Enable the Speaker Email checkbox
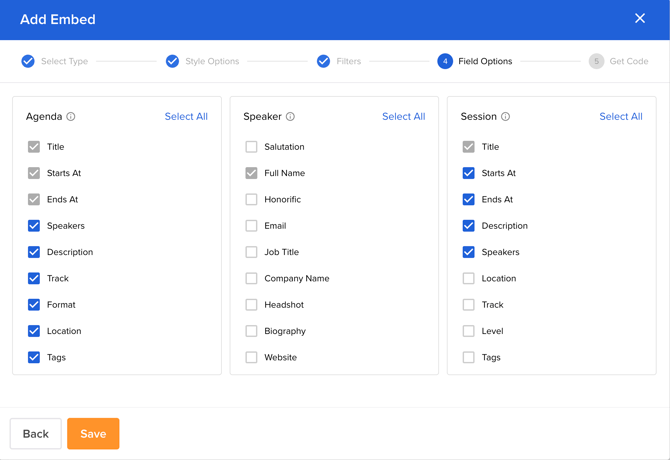 pyautogui.click(x=251, y=226)
